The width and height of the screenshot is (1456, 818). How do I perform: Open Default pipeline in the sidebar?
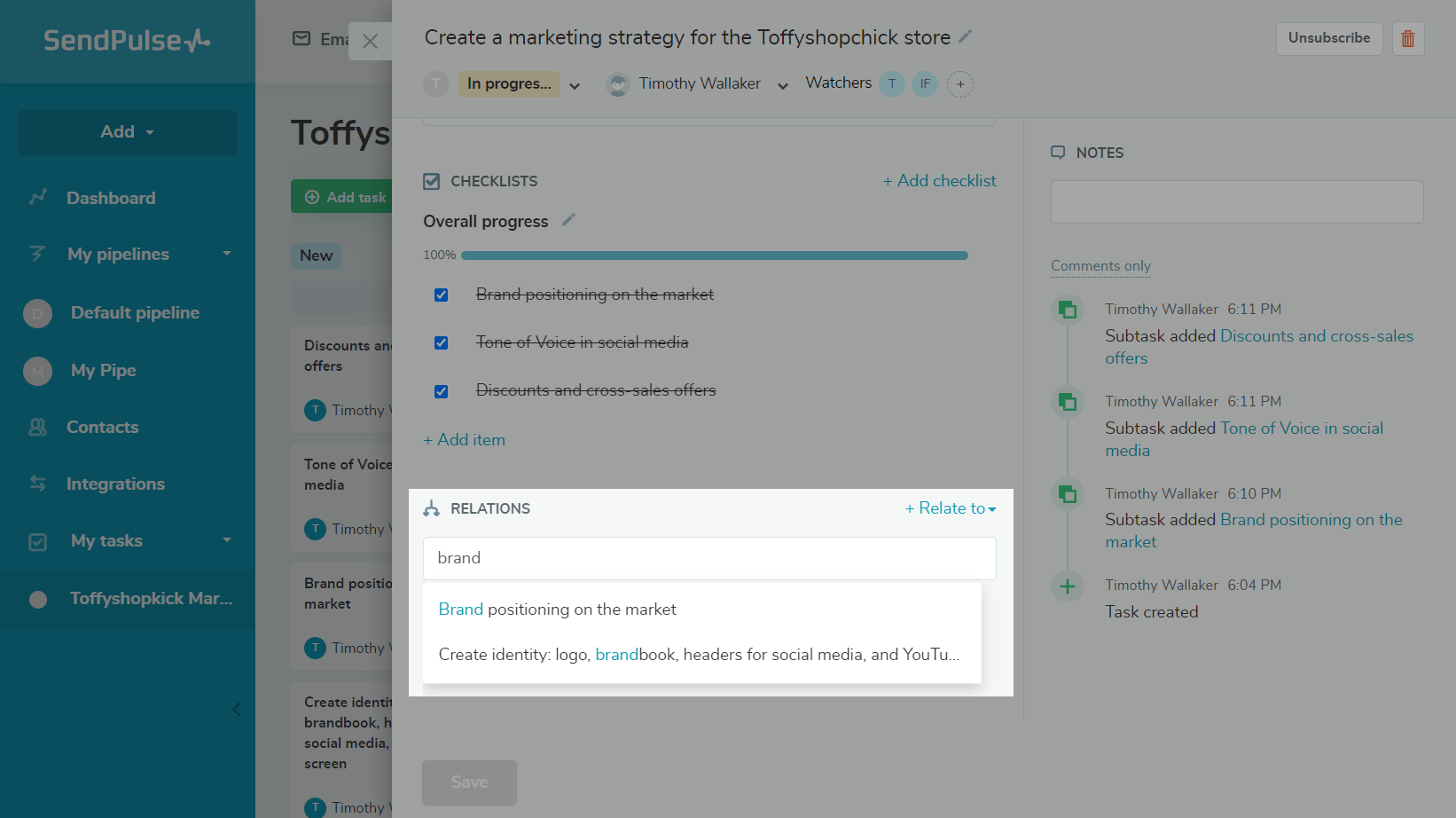135,313
